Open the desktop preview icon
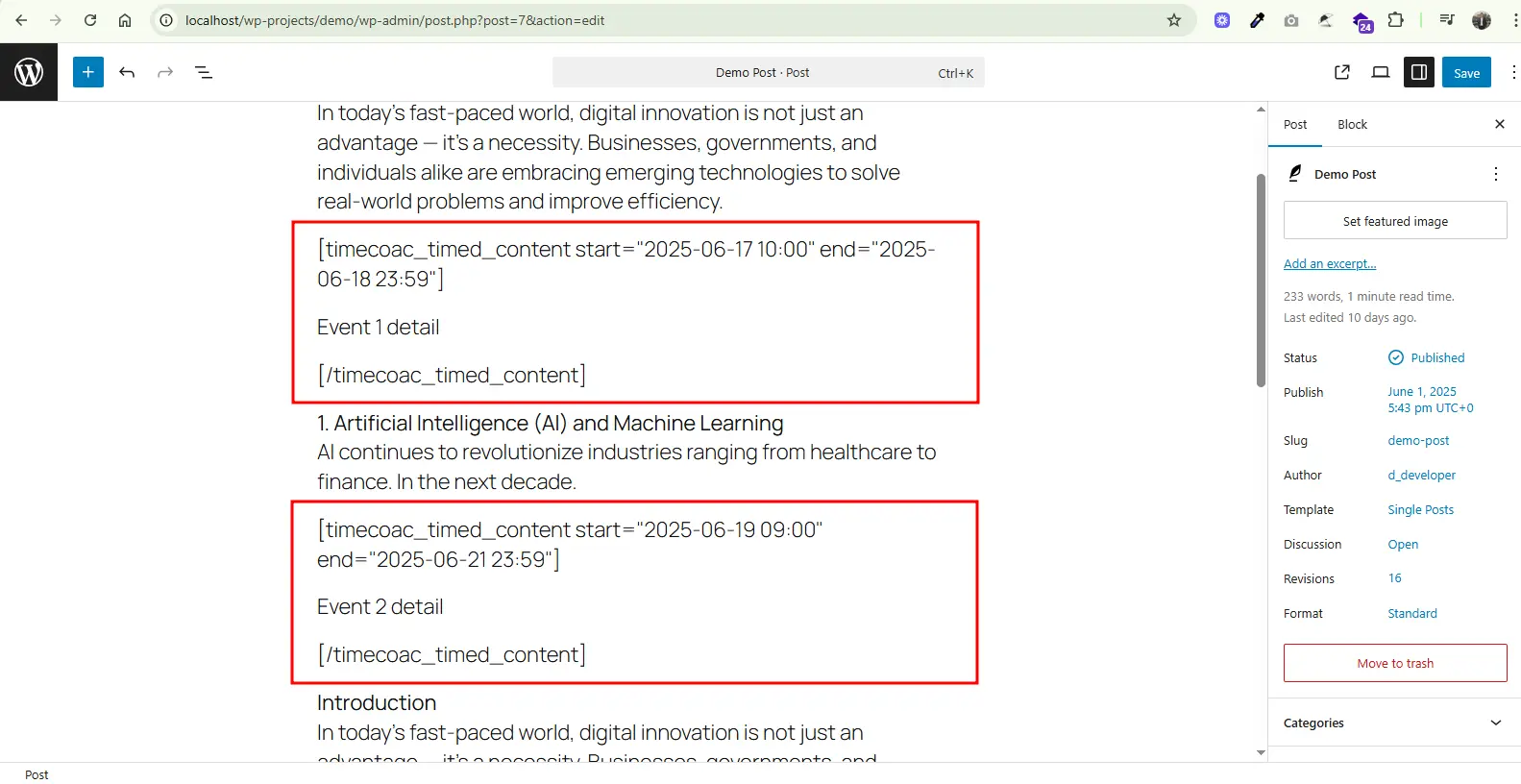 pyautogui.click(x=1381, y=72)
